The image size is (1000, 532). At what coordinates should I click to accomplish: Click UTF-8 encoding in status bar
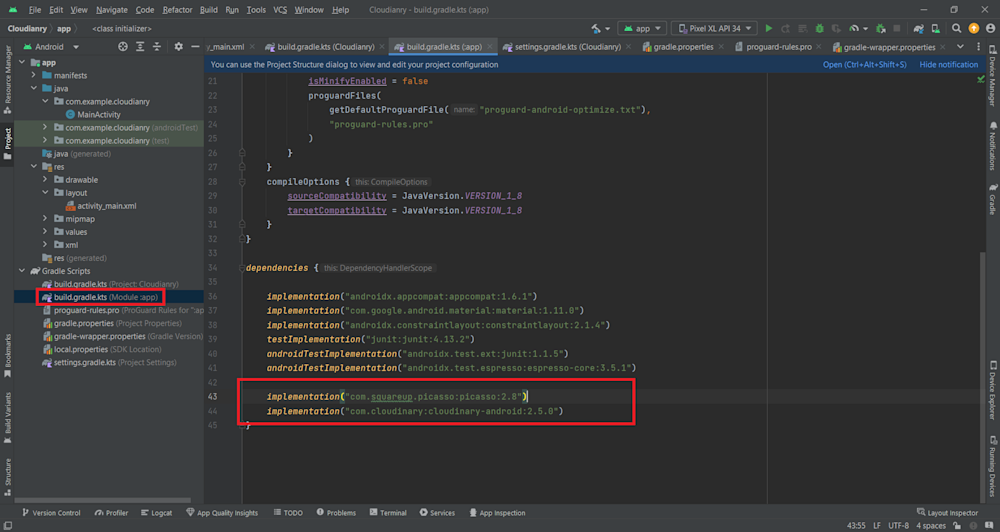pyautogui.click(x=899, y=526)
